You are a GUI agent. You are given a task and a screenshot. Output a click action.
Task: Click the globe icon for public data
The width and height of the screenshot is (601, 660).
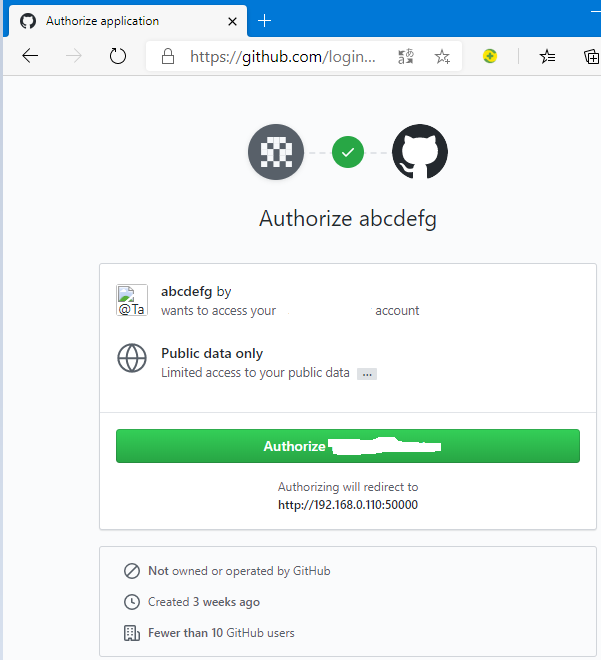pos(132,358)
